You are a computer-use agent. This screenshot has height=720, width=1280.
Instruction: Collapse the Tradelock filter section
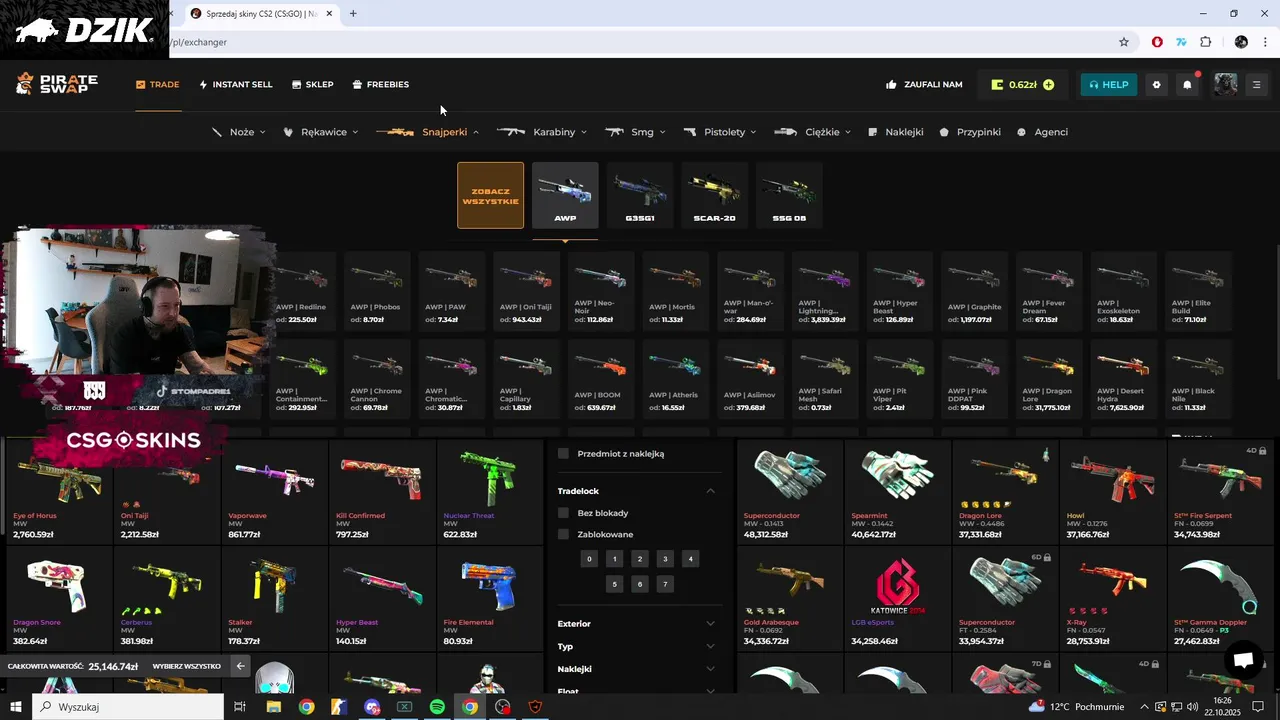click(711, 491)
